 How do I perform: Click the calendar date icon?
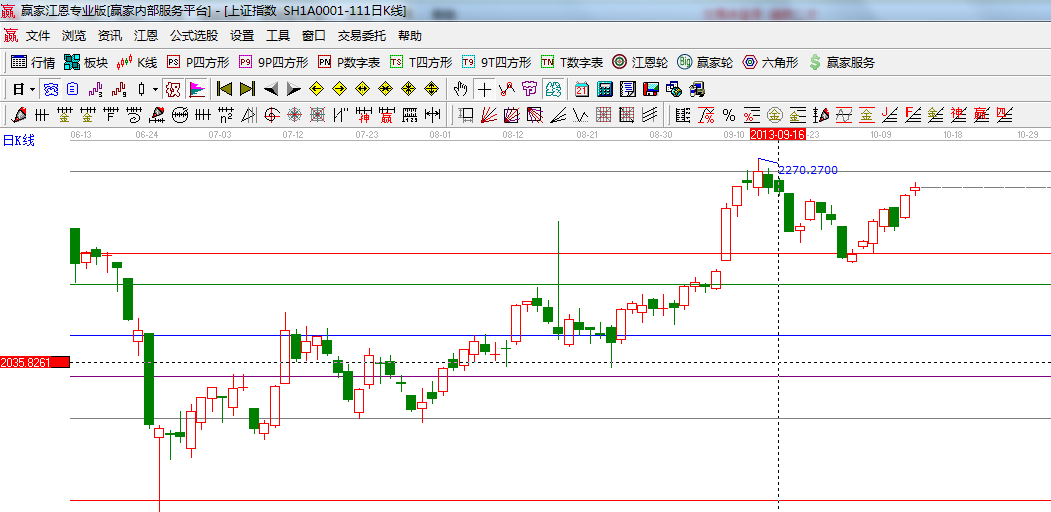coord(581,89)
